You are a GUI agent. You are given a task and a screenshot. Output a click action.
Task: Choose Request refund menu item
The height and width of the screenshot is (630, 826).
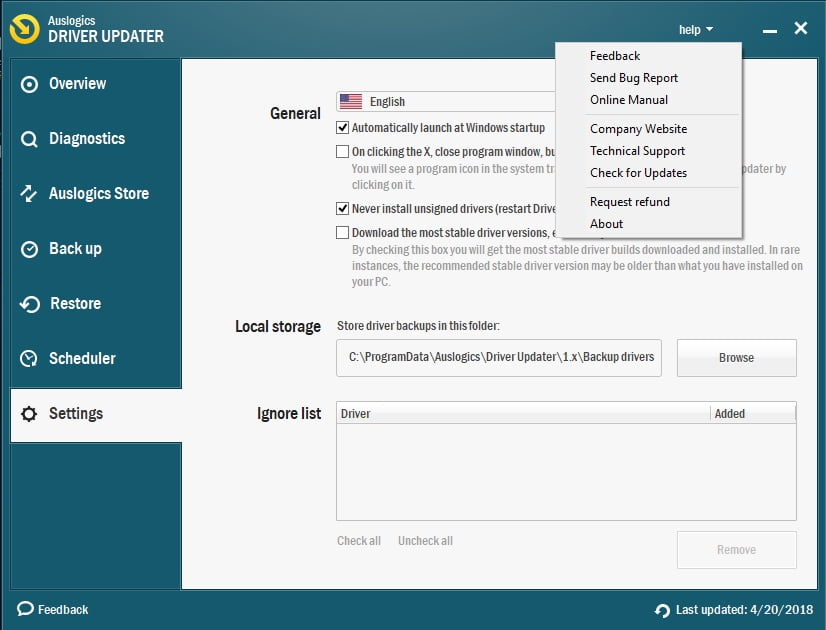tap(648, 202)
